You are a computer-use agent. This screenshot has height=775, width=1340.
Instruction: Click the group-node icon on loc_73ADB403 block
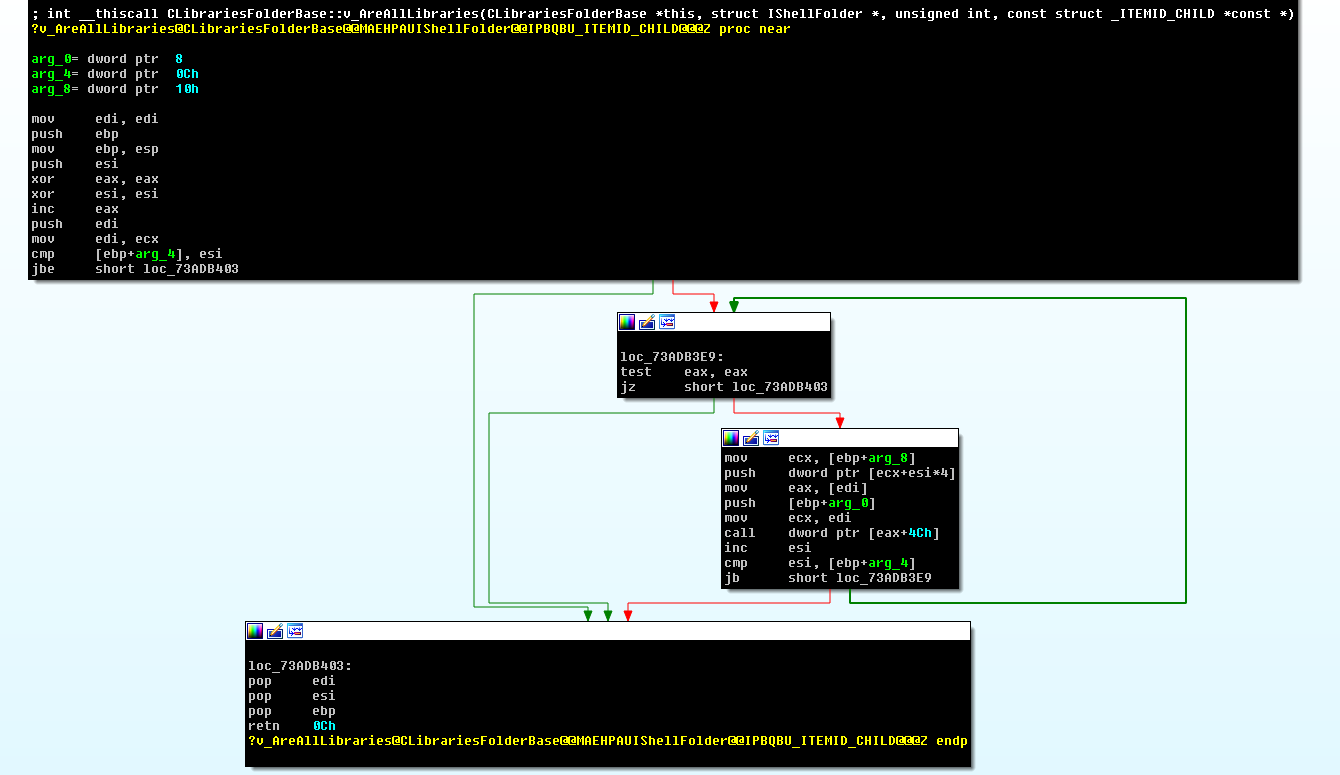[x=294, y=631]
